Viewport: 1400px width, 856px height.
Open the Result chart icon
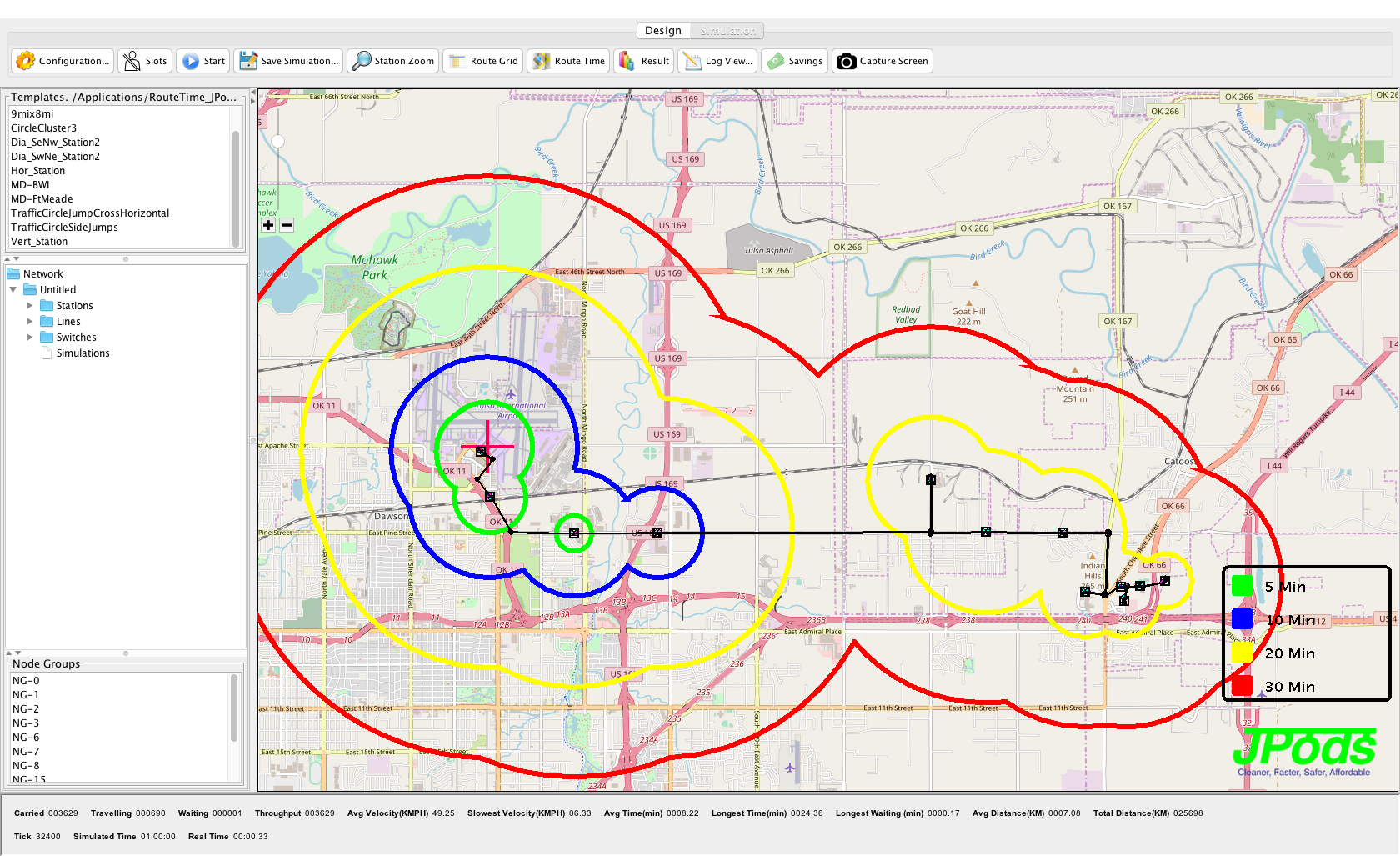627,61
